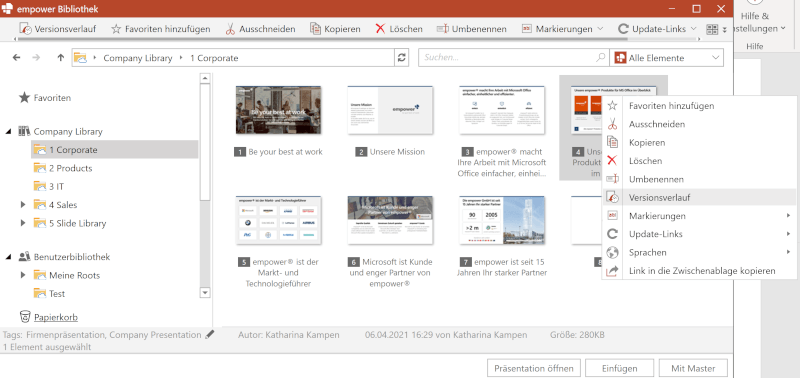This screenshot has height=378, width=800.
Task: Choose Favoriten hinzufügen in context menu
Action: [699, 106]
